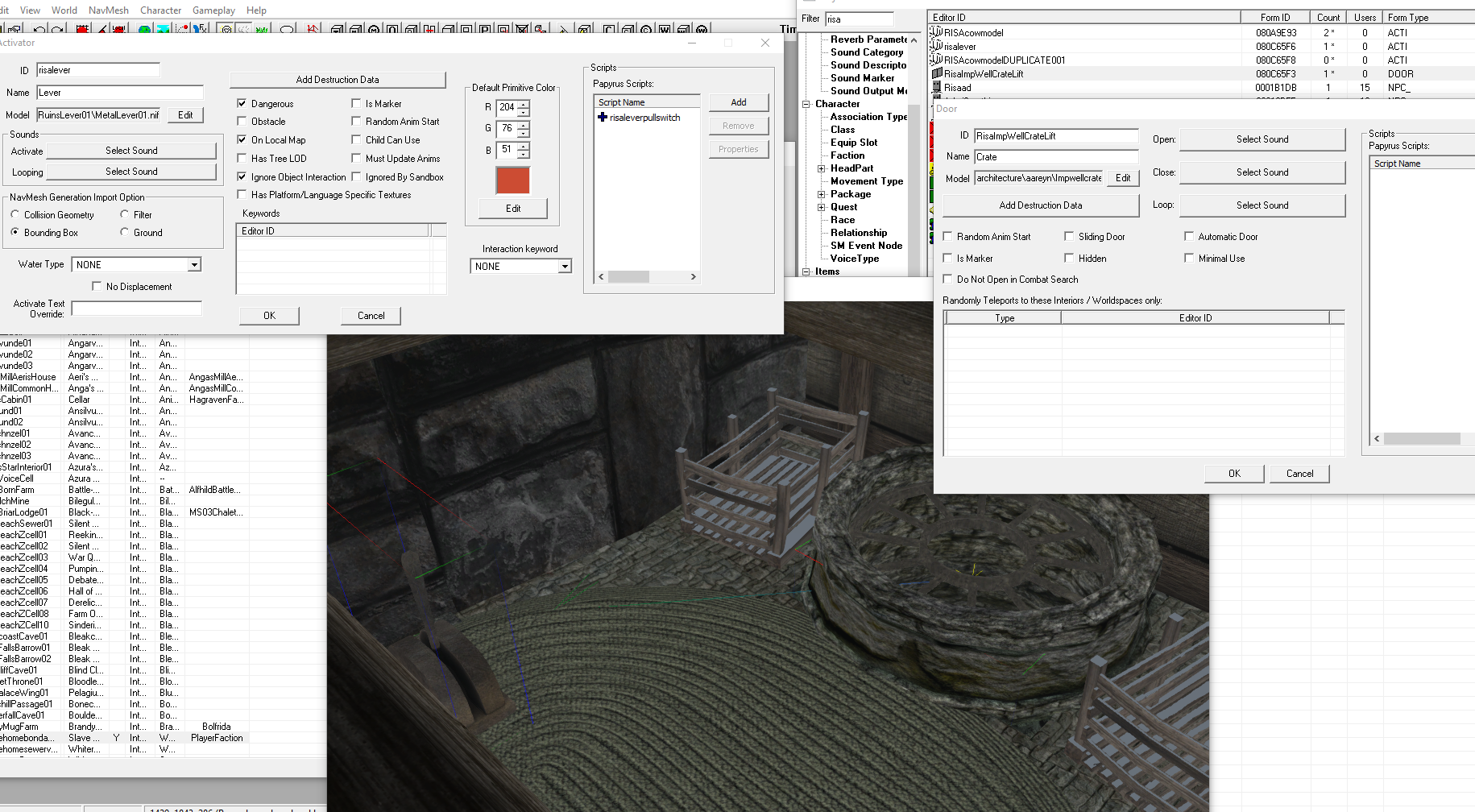
Task: Click OK in the Activator dialog
Action: point(269,316)
